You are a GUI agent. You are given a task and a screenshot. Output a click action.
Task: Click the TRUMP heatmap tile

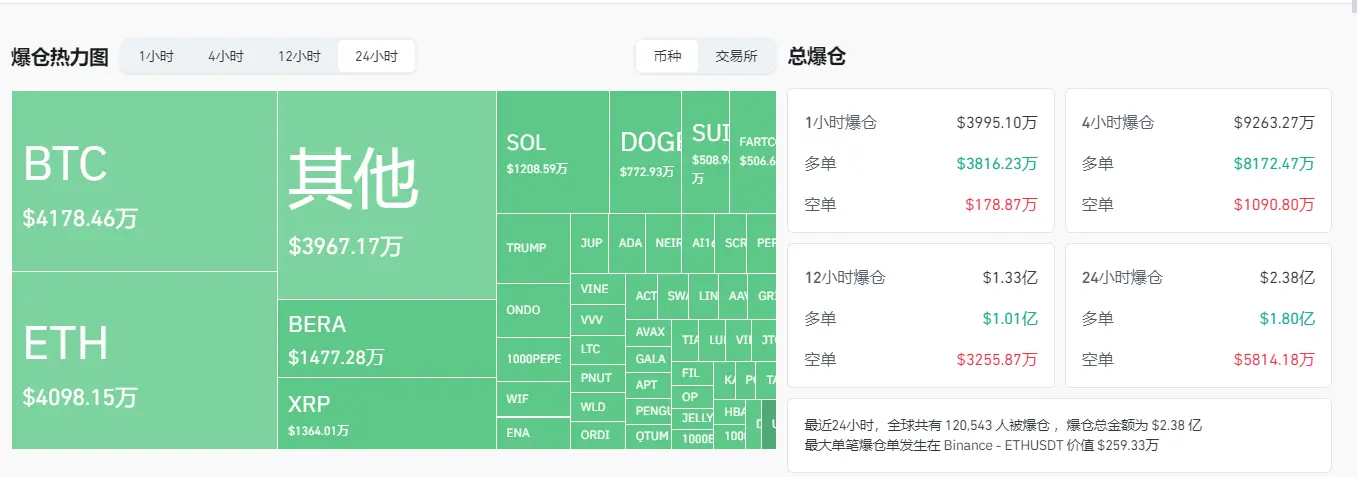point(533,248)
